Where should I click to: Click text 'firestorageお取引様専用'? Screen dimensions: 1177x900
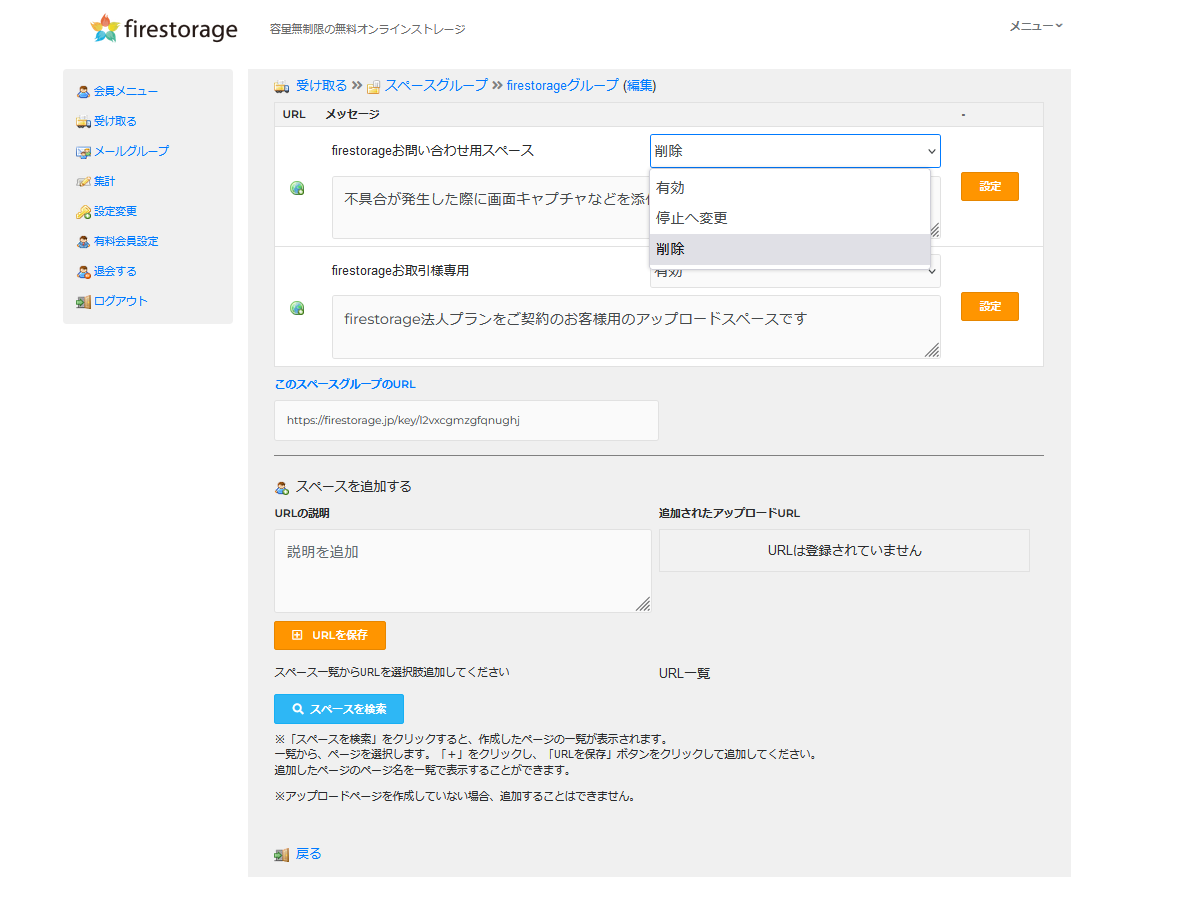coord(400,271)
